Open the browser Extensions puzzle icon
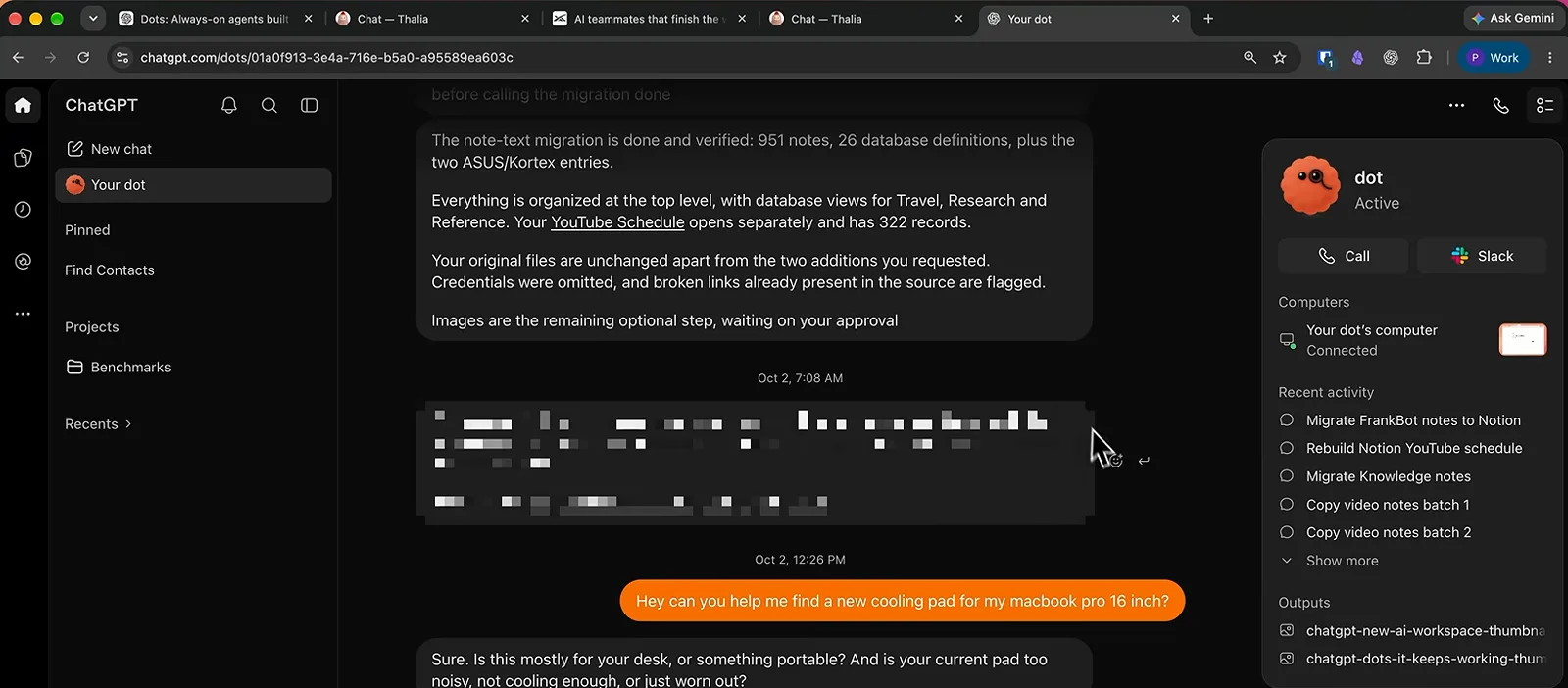 (x=1424, y=58)
